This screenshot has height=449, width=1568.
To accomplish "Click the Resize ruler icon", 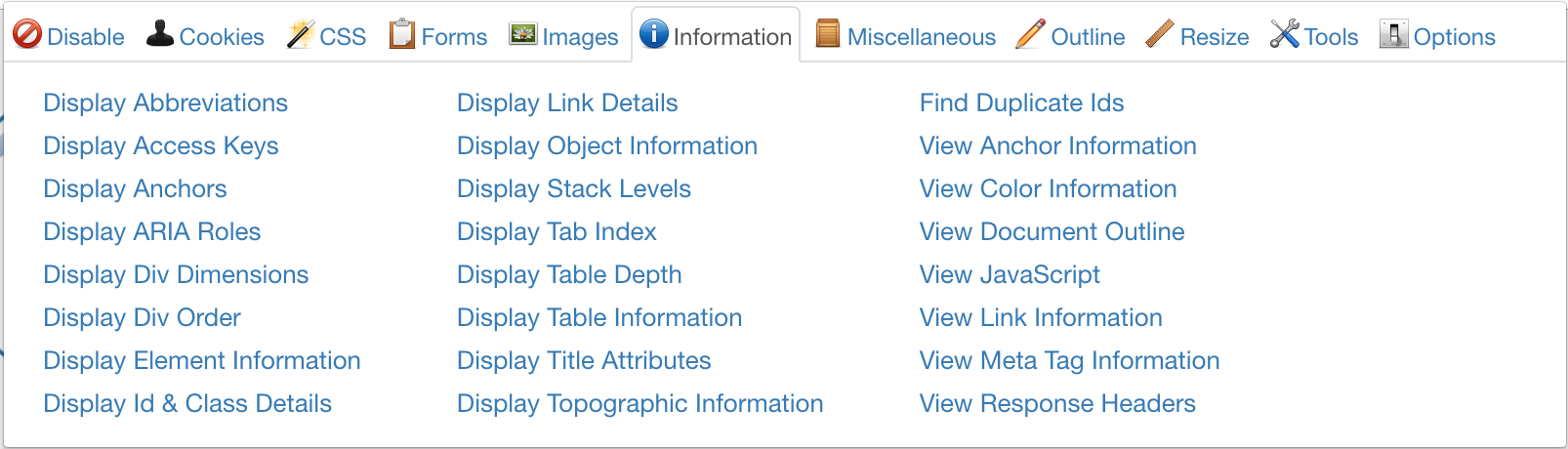I will (x=1160, y=34).
